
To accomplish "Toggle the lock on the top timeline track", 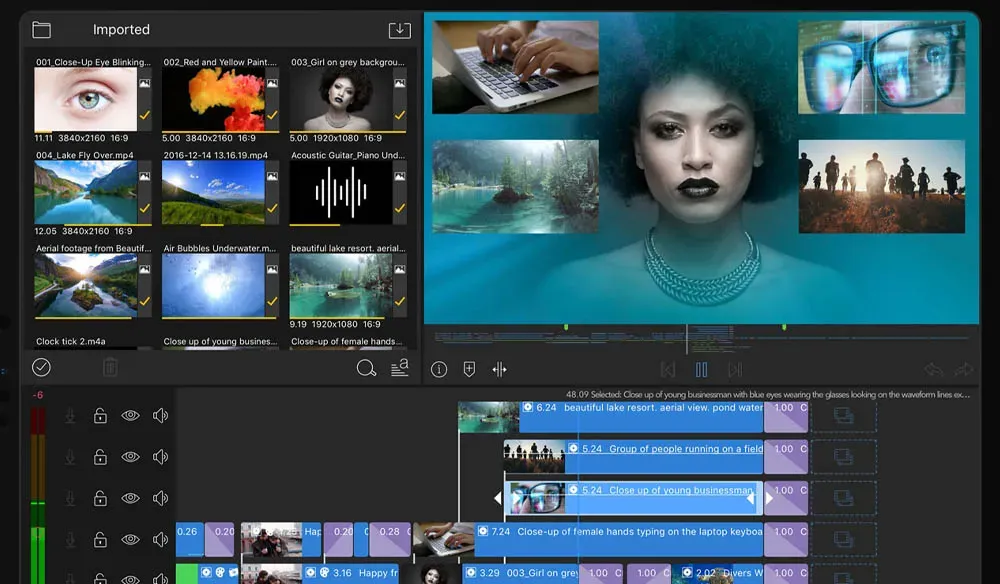I will pos(100,416).
